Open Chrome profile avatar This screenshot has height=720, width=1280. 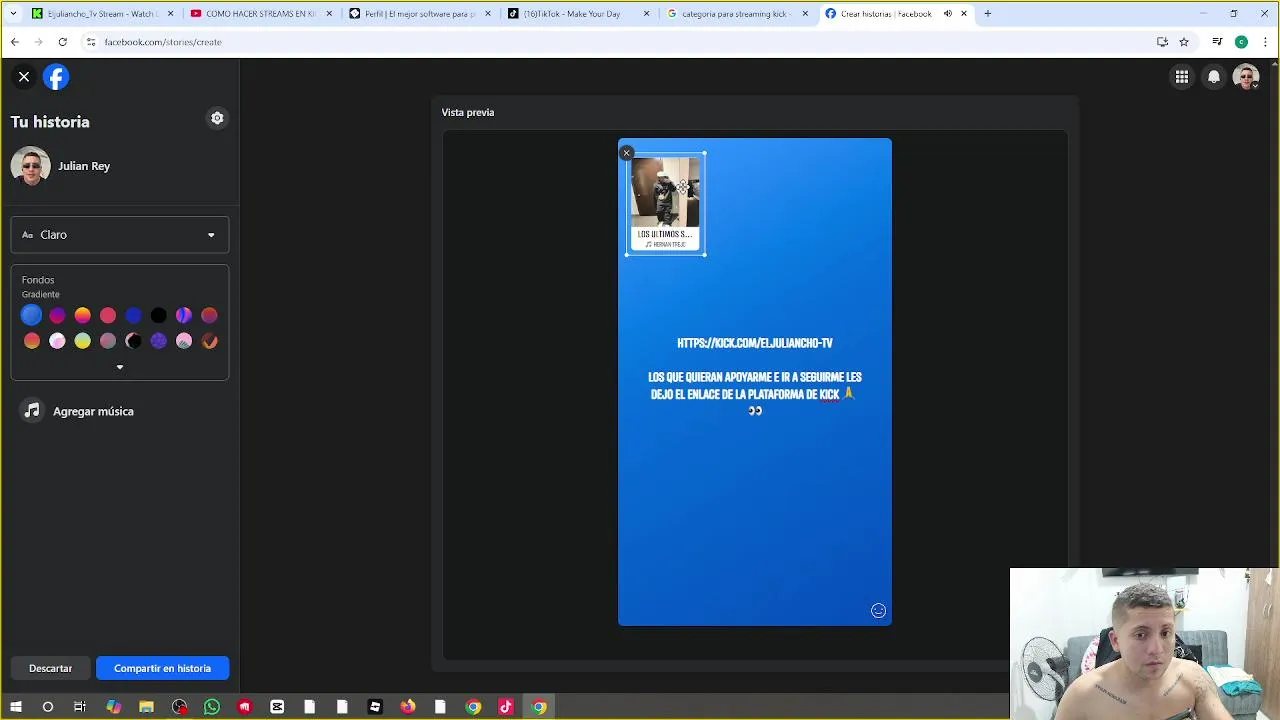point(1241,42)
